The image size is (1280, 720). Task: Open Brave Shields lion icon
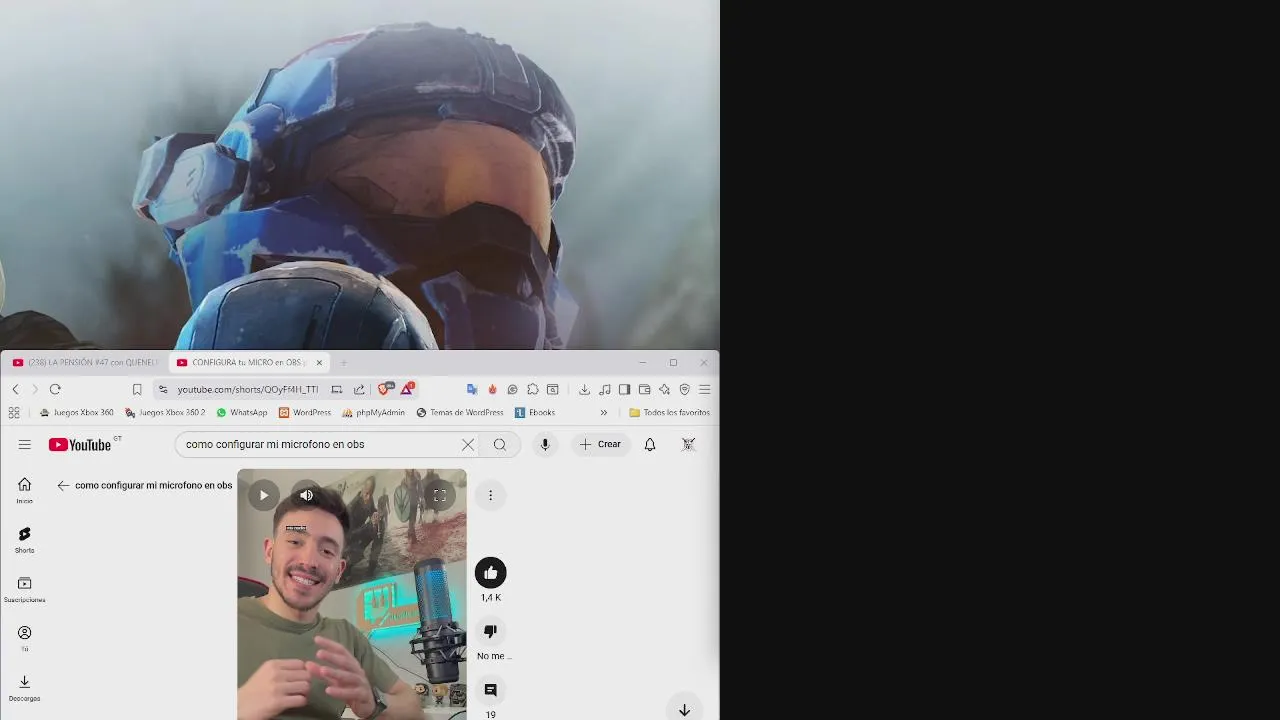pos(385,388)
